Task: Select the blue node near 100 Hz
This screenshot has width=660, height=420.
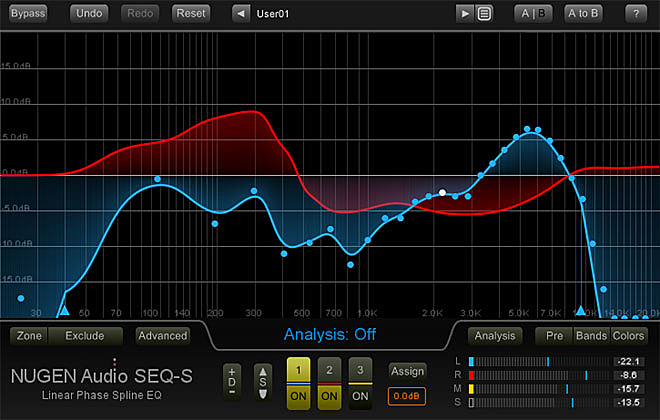Action: point(157,179)
